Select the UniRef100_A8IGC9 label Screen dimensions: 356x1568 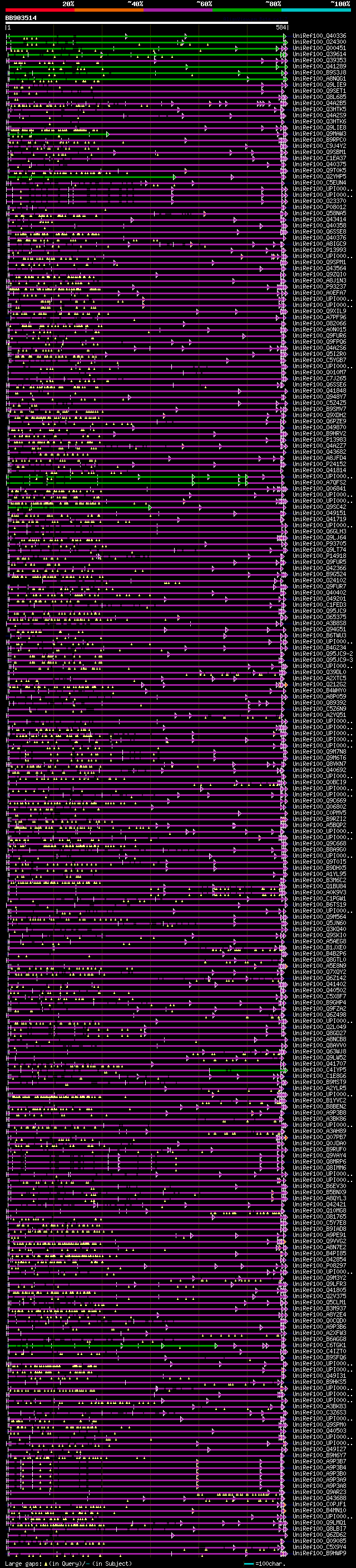coord(319,244)
